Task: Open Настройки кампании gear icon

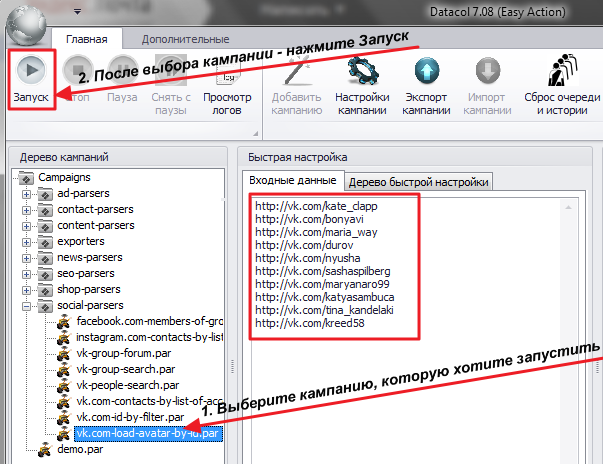Action: 363,70
